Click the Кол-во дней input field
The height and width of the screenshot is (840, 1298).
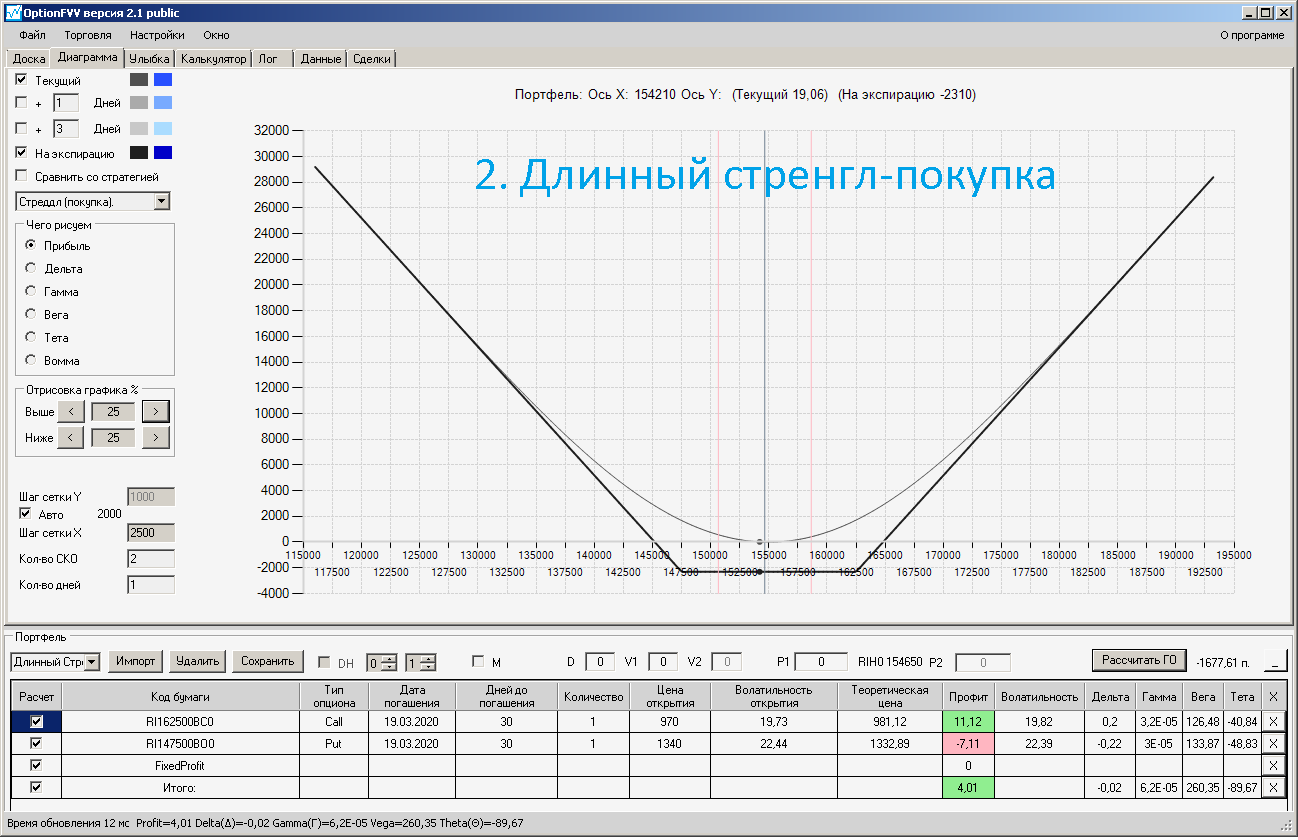151,585
